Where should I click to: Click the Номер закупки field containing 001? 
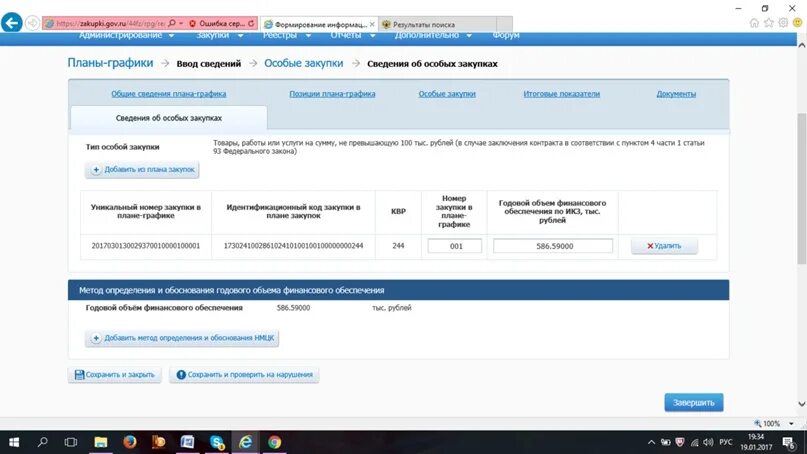click(454, 246)
